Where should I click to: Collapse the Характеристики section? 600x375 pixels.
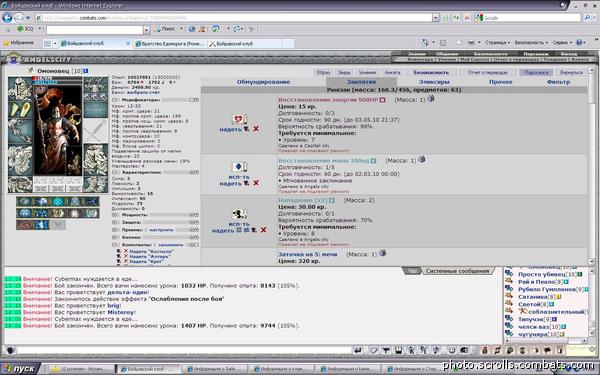114,173
